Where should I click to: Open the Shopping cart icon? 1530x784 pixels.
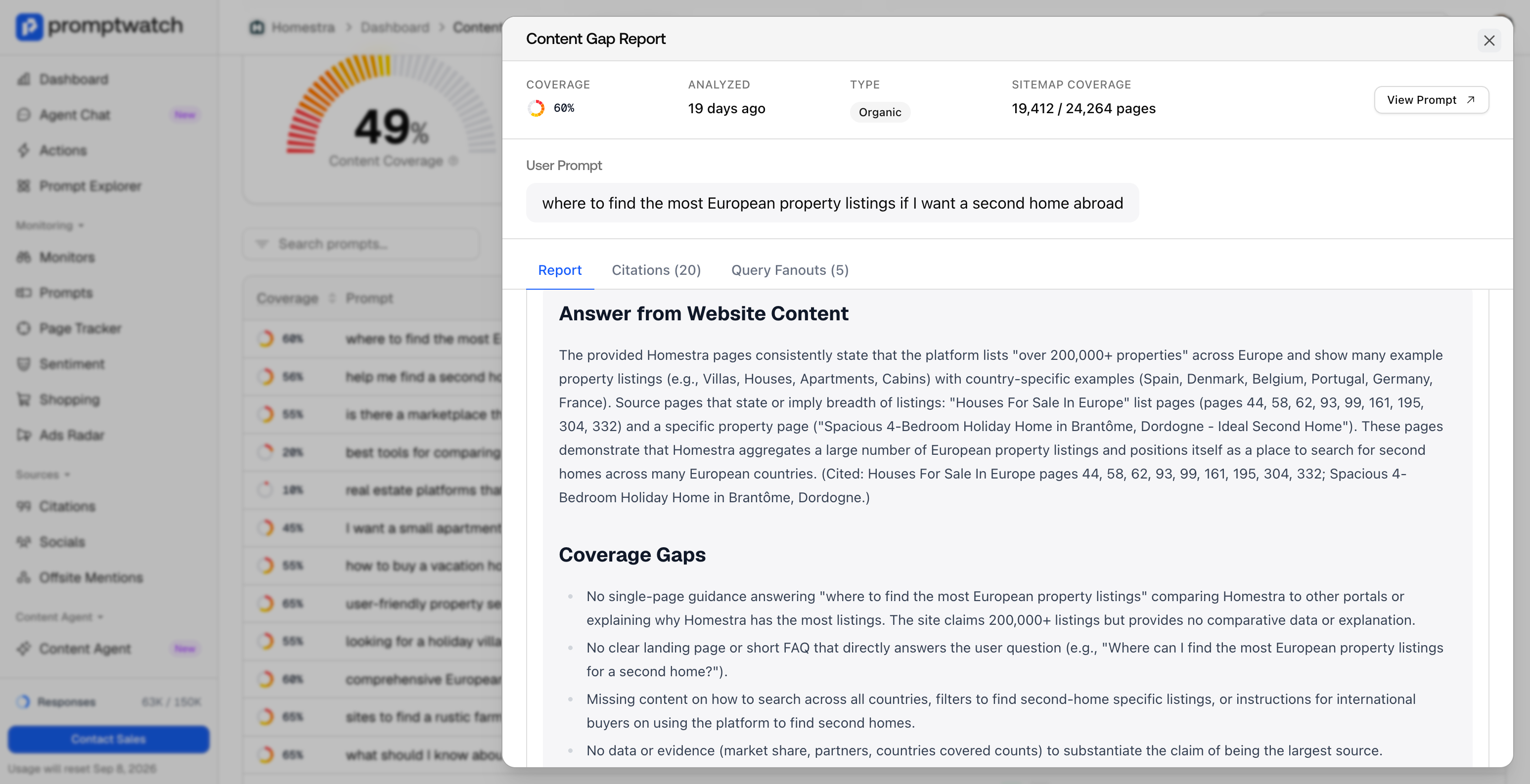click(24, 400)
